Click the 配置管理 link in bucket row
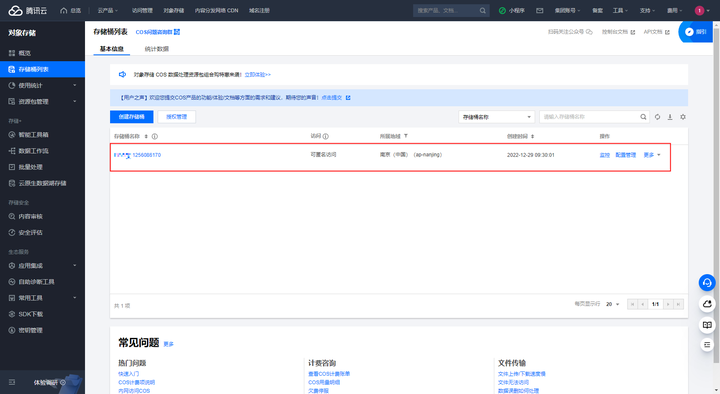This screenshot has width=720, height=394. [625, 155]
